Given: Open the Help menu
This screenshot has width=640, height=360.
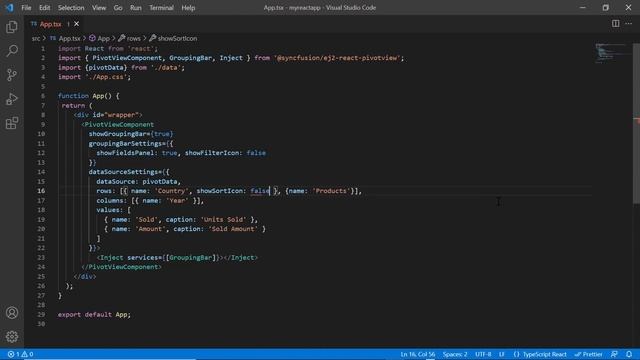Looking at the screenshot, I should (188, 8).
